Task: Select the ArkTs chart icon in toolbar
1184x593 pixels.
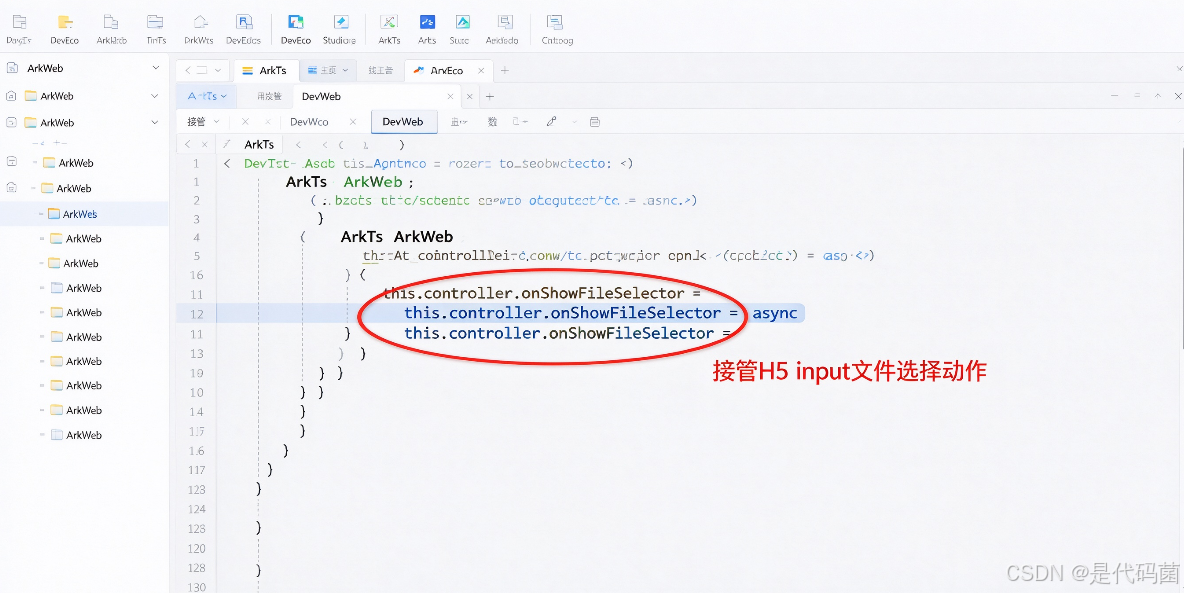Action: (389, 22)
